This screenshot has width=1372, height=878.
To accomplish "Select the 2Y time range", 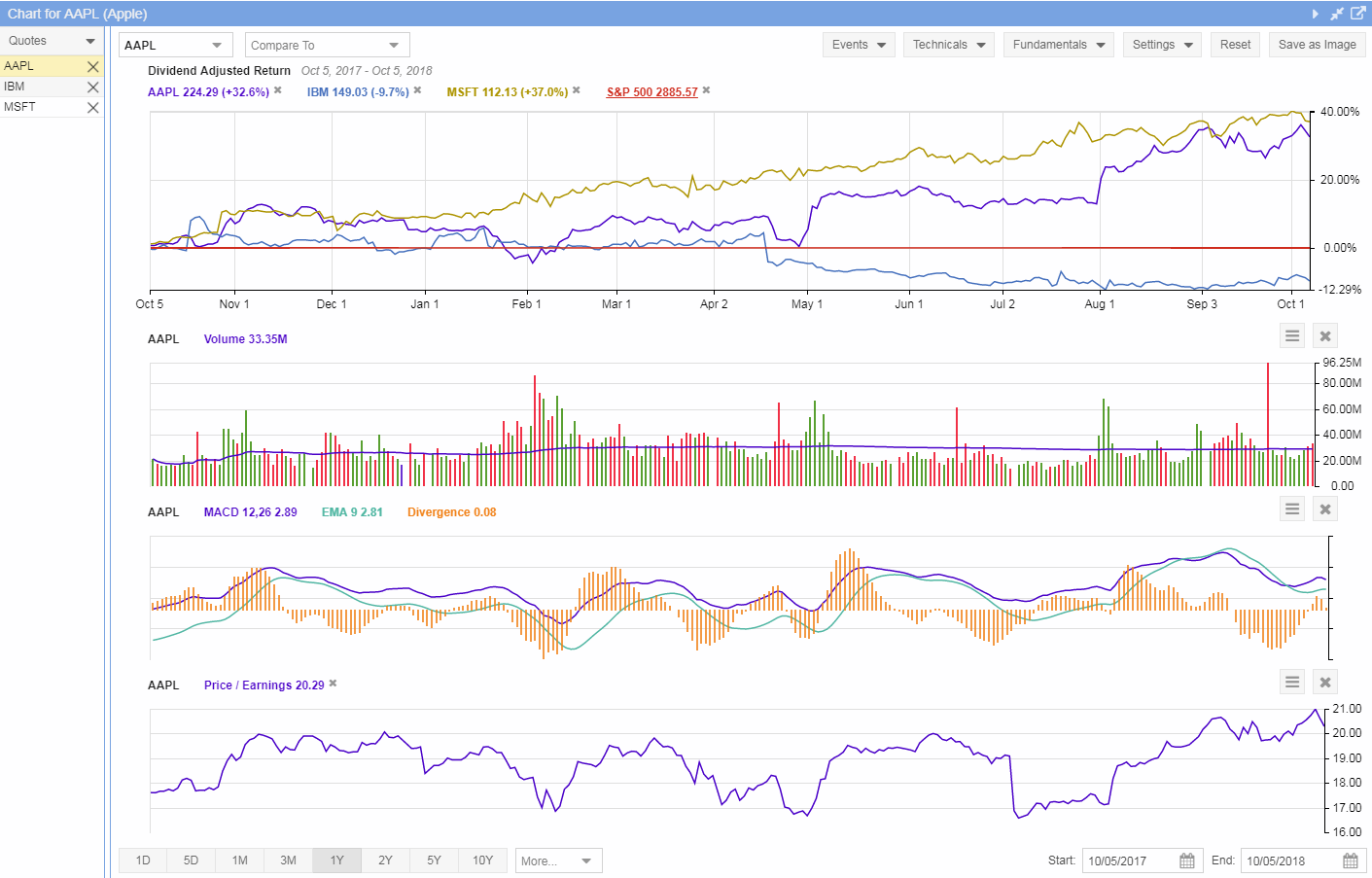I will pyautogui.click(x=386, y=860).
